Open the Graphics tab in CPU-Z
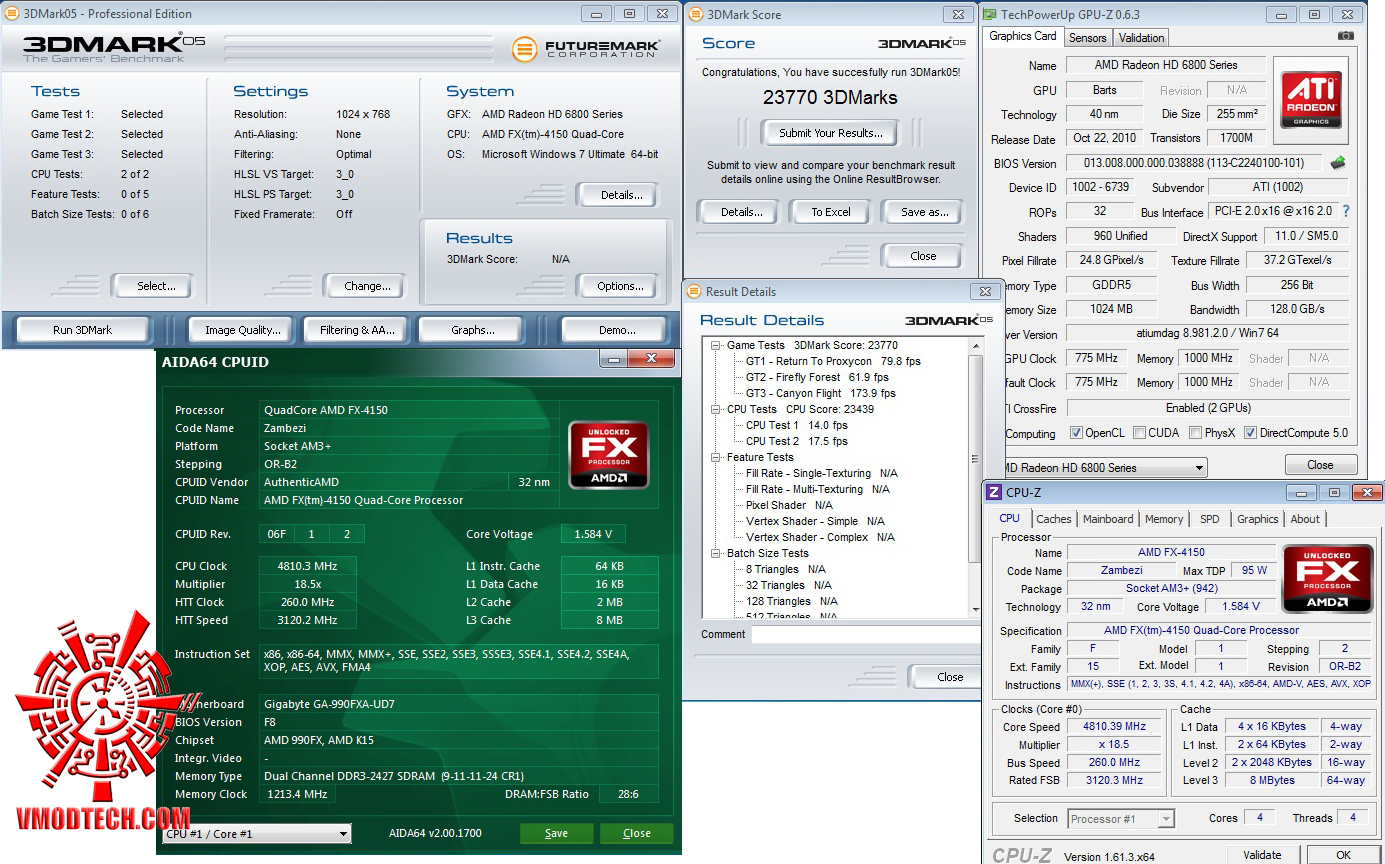 click(x=1258, y=519)
